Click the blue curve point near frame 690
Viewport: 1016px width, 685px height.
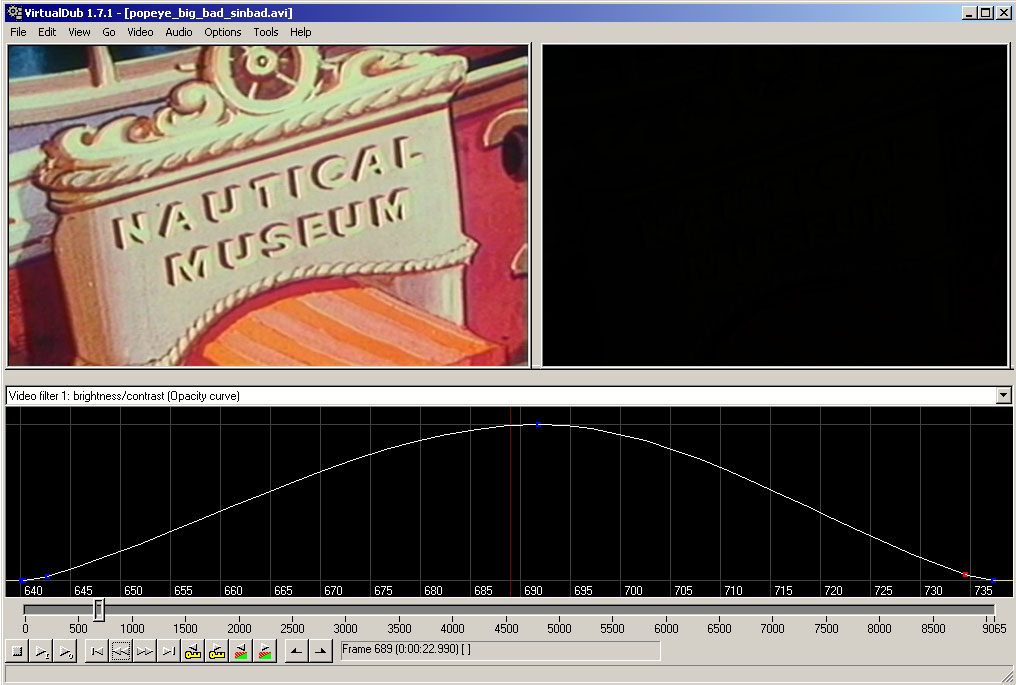[538, 425]
